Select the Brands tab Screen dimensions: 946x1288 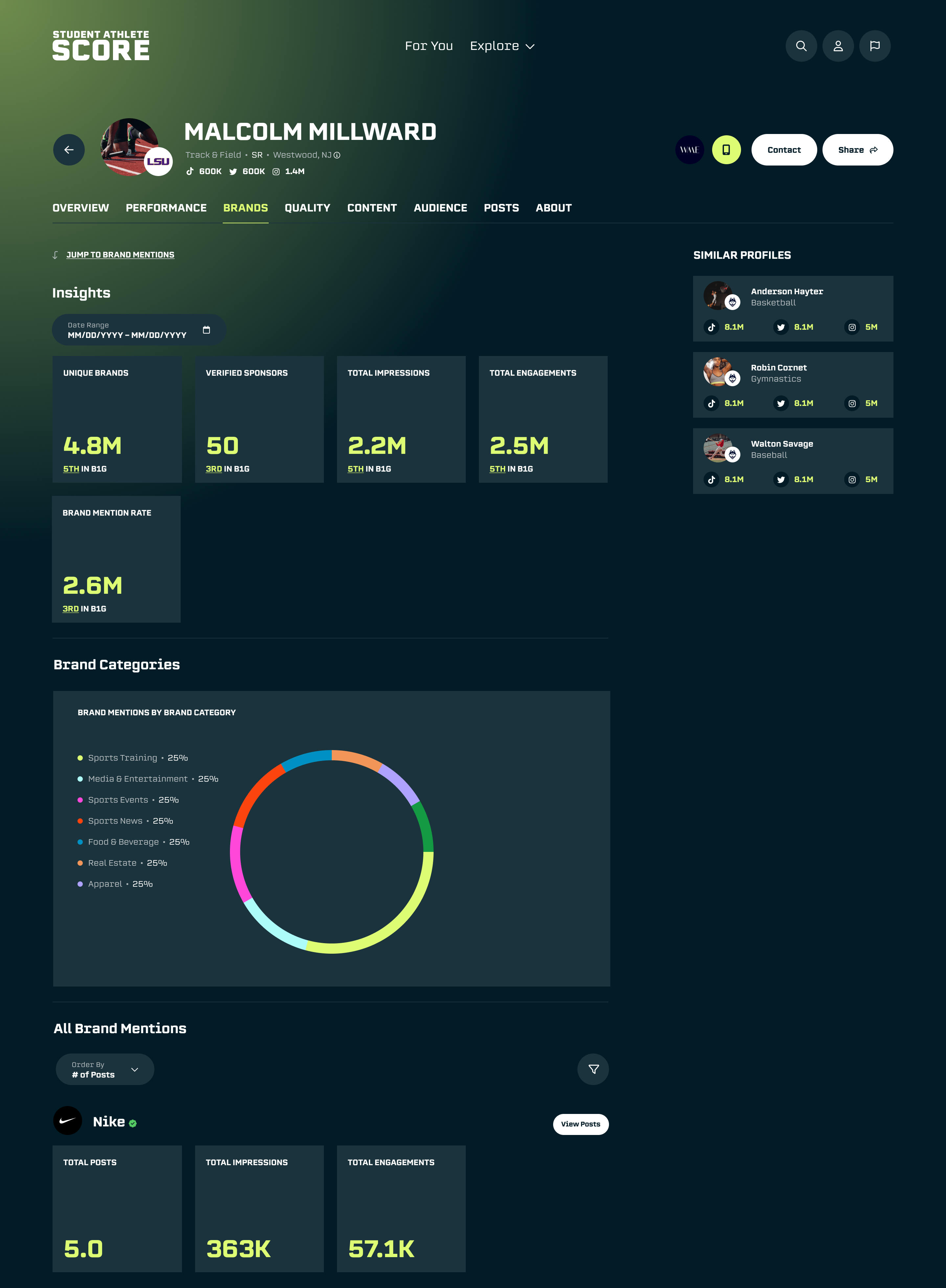coord(246,208)
